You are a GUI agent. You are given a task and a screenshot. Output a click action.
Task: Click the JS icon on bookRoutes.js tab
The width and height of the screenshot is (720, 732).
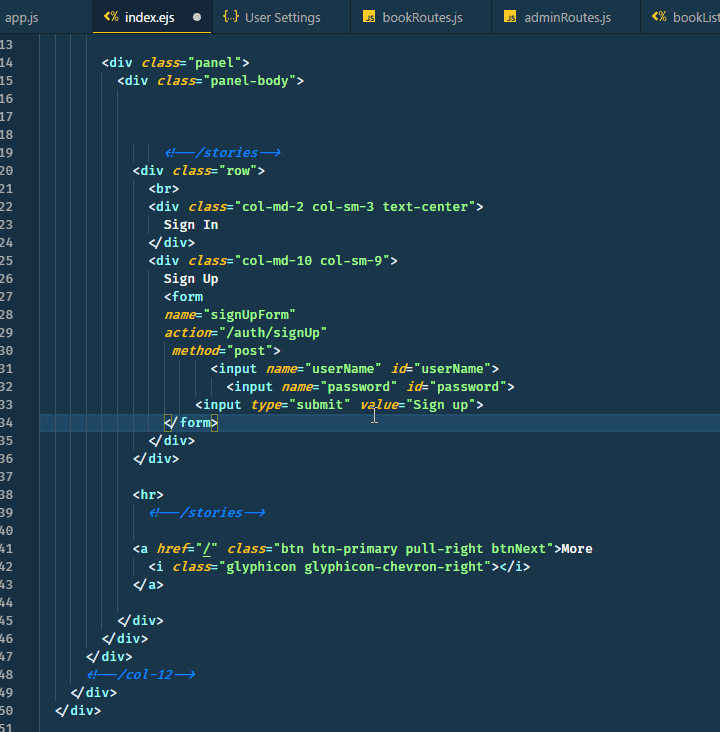[x=369, y=17]
